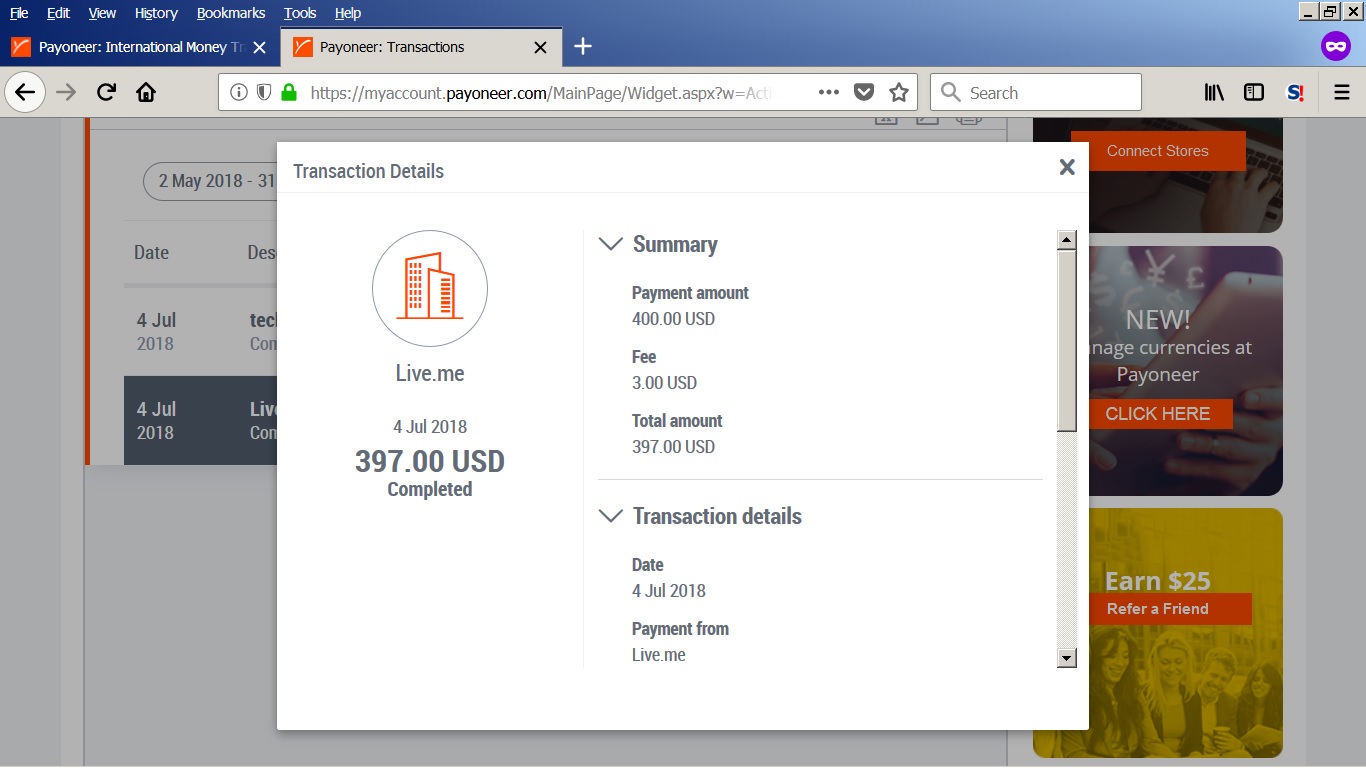Click the browser Back arrow
Viewport: 1366px width, 768px height.
coord(25,93)
